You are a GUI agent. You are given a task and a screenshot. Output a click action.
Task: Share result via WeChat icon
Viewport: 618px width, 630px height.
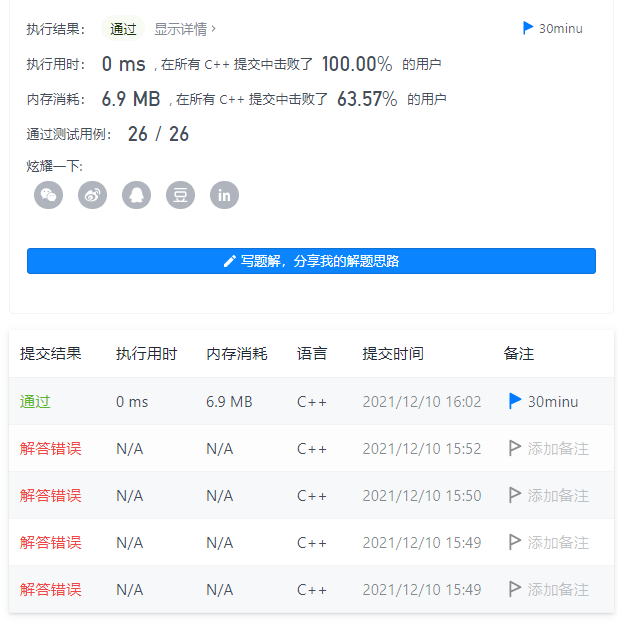click(49, 195)
